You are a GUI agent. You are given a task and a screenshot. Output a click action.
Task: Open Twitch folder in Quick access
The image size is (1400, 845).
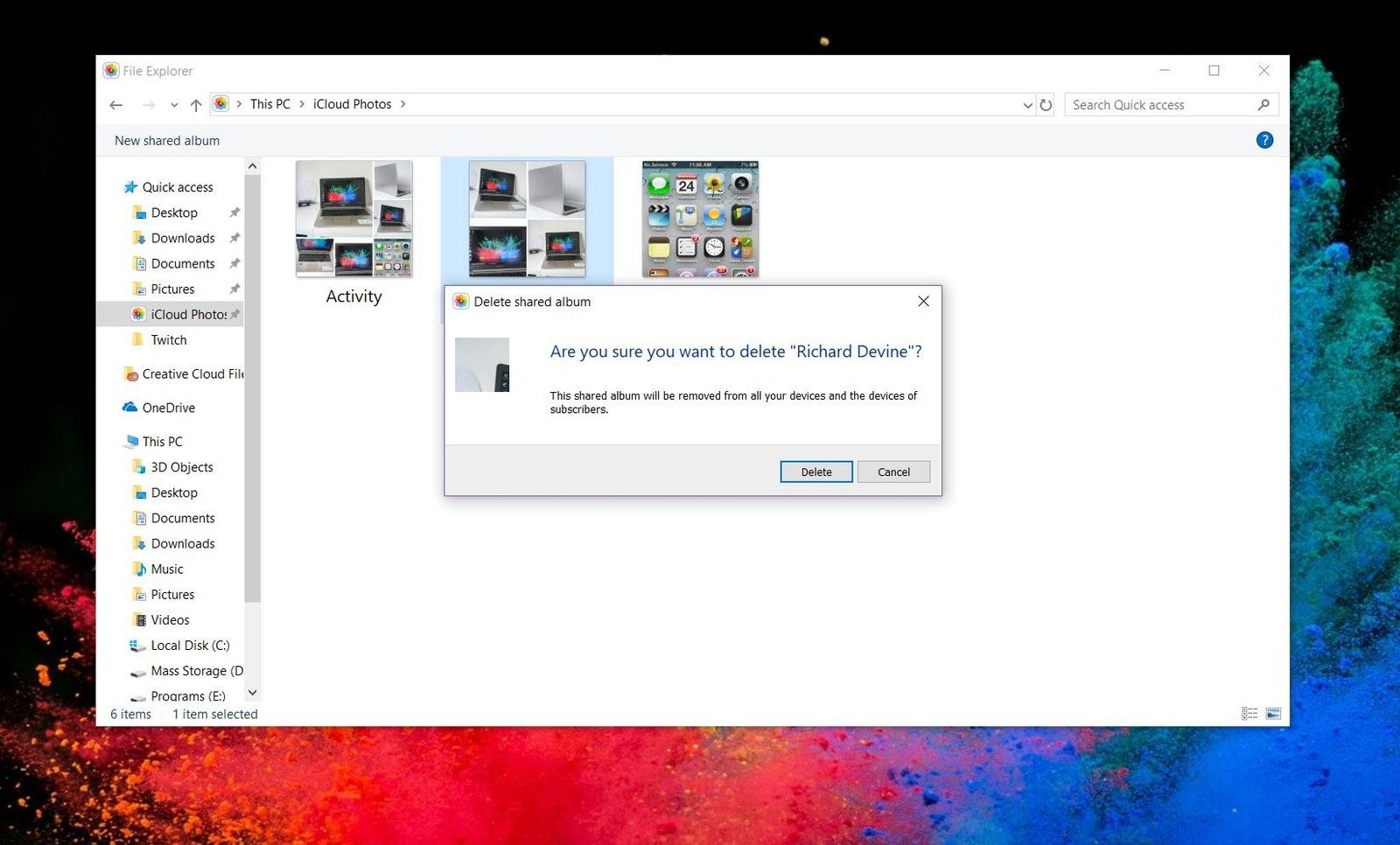point(169,340)
